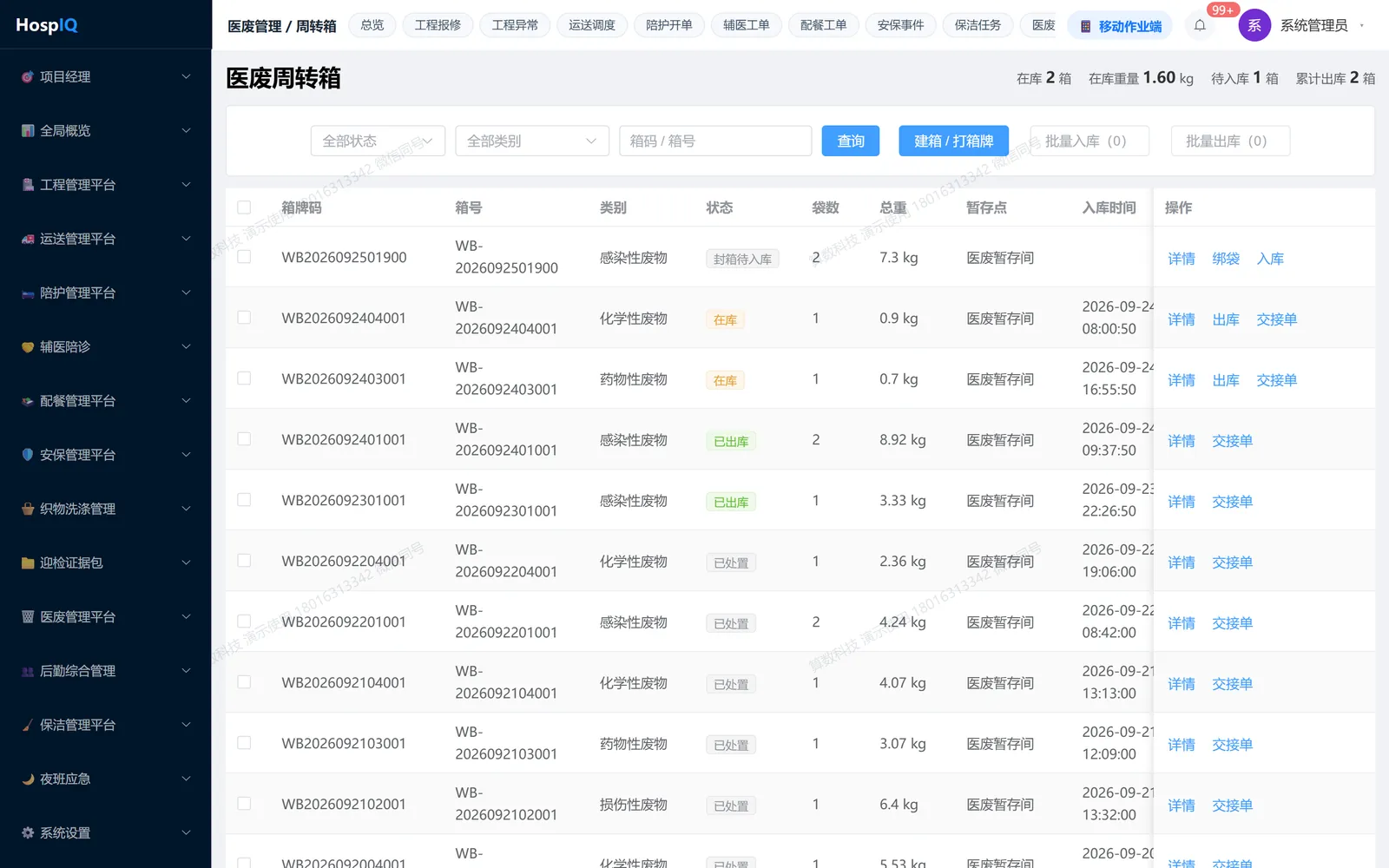Click 交接单 link for WB2026092403001
Screen dimensions: 1389x868
[1277, 380]
